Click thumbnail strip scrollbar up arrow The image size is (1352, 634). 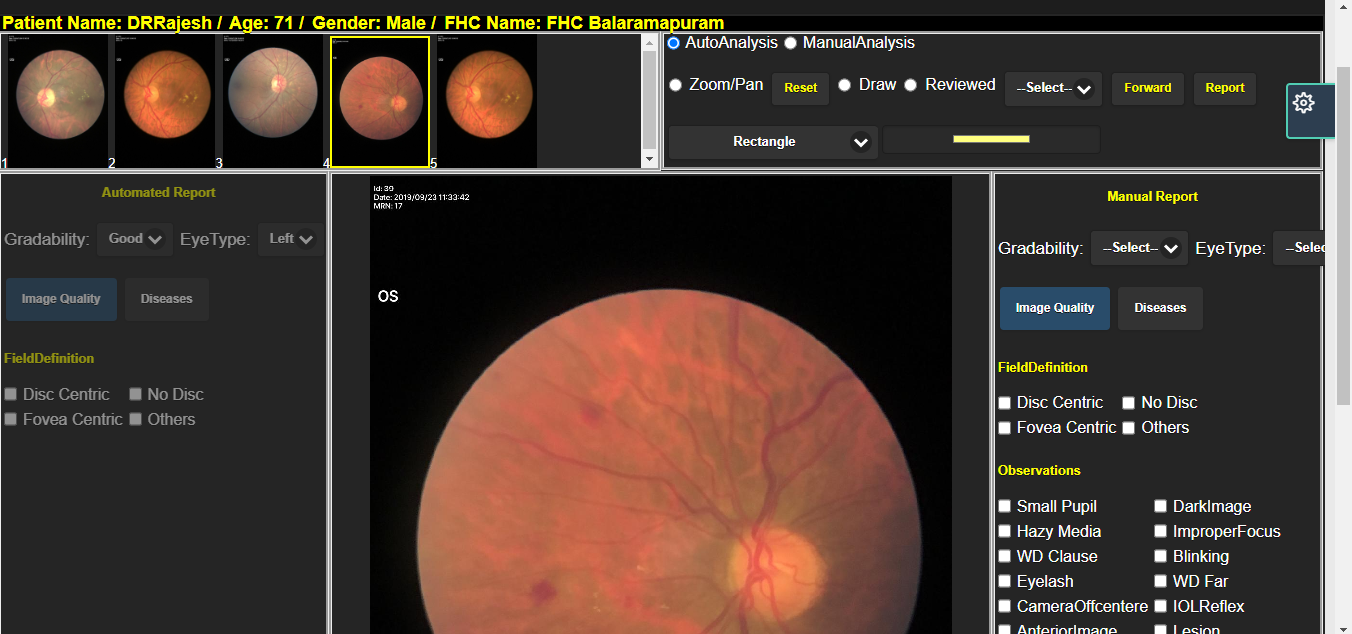(650, 42)
